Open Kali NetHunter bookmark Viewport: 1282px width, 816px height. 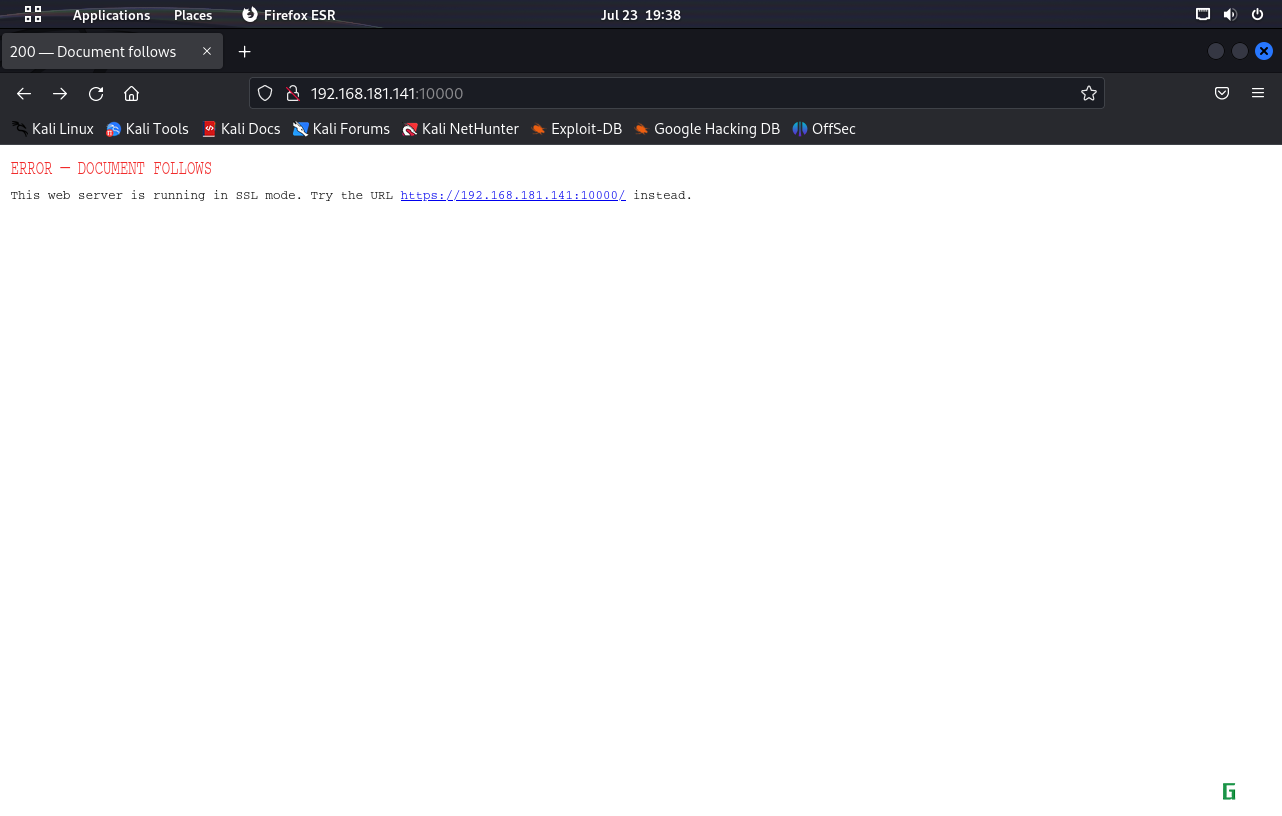tap(460, 128)
